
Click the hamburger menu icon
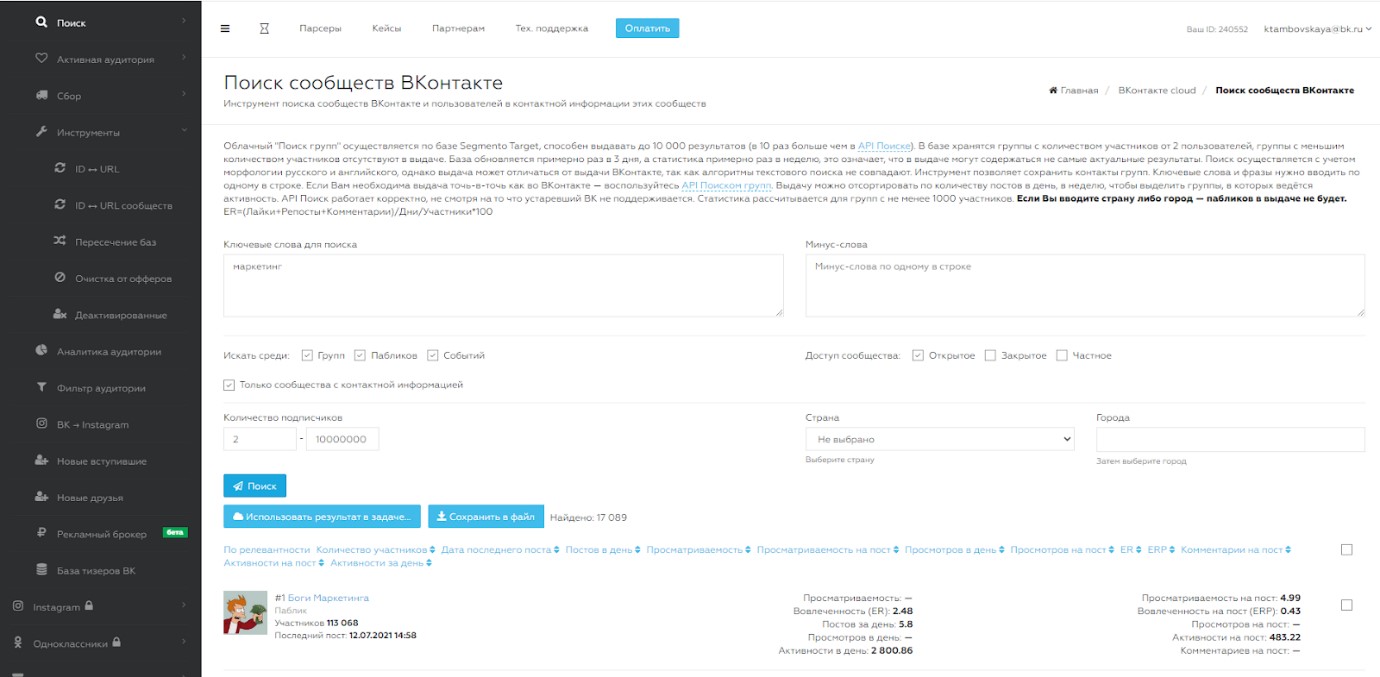pos(225,28)
